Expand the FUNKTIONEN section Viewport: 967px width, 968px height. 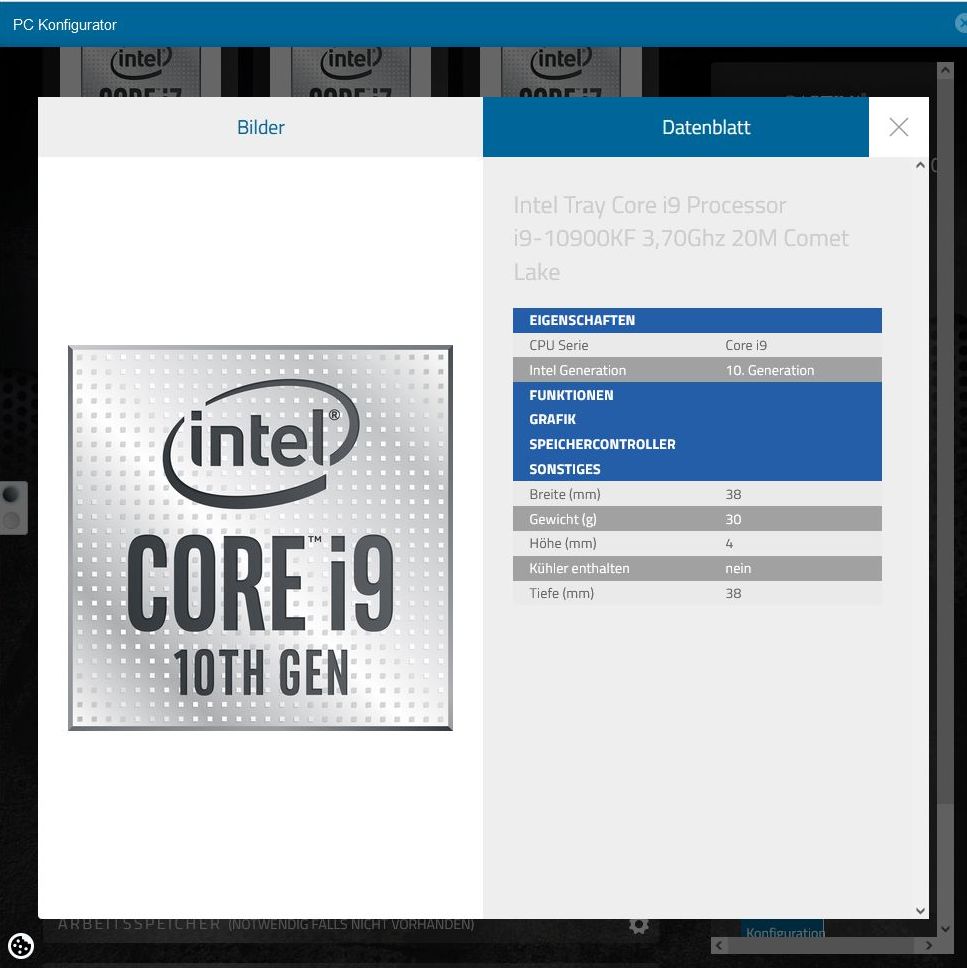click(x=697, y=394)
